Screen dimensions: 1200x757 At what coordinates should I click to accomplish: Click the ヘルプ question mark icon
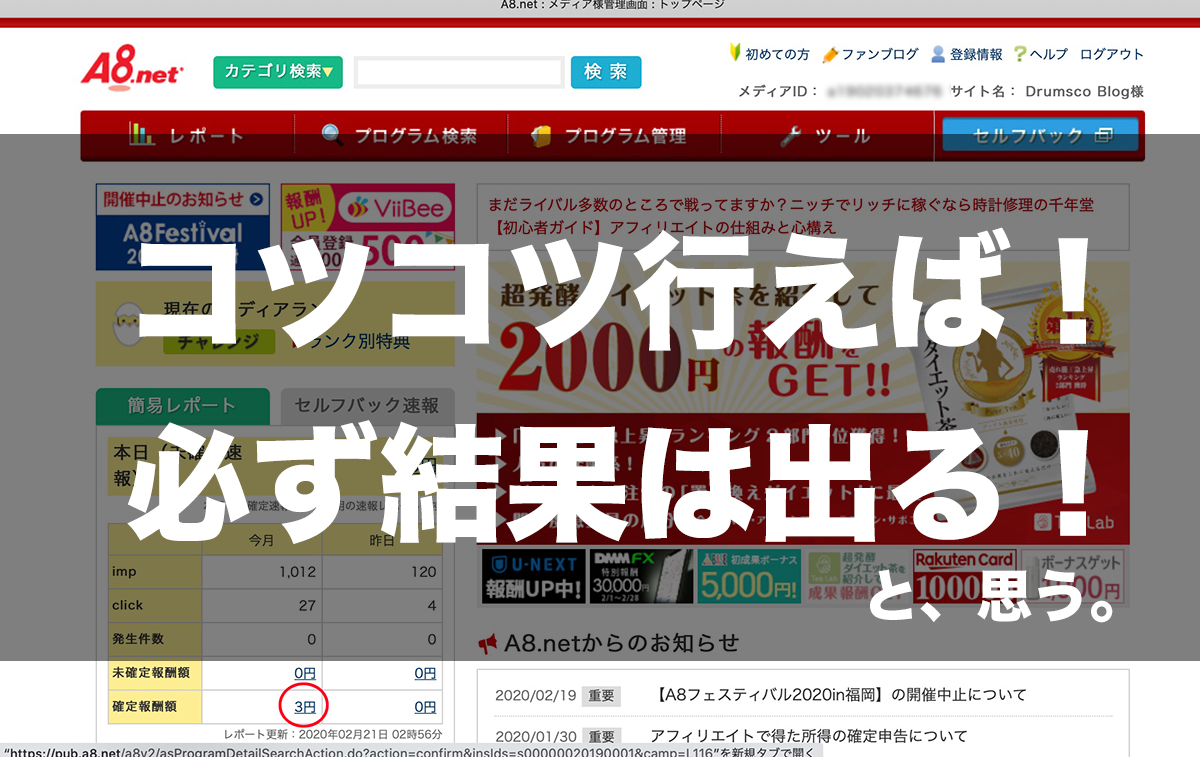(x=1020, y=54)
